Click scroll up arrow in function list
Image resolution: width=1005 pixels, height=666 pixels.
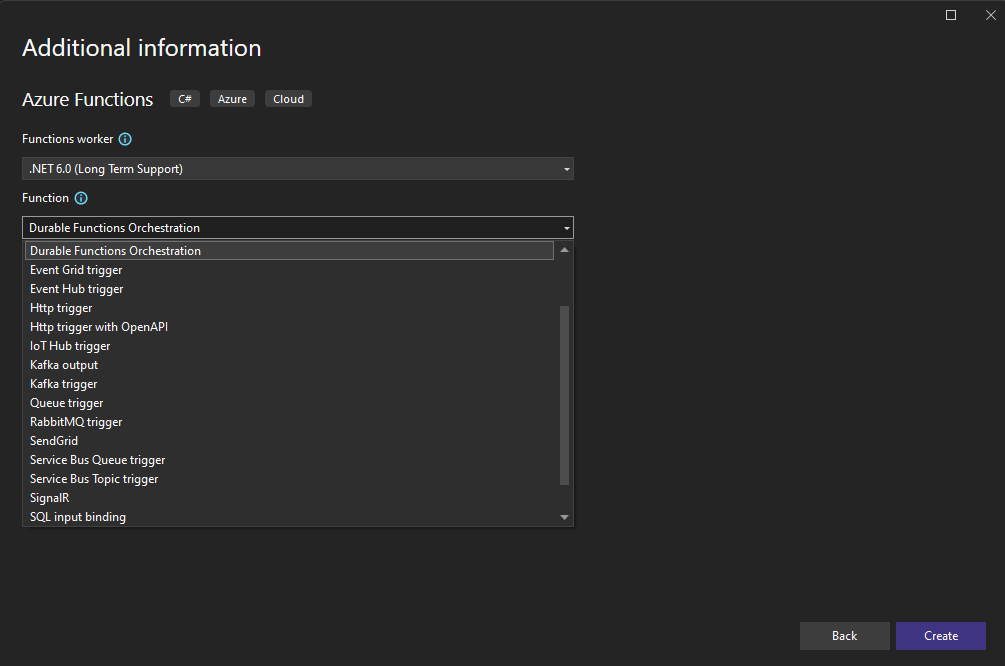click(x=564, y=250)
